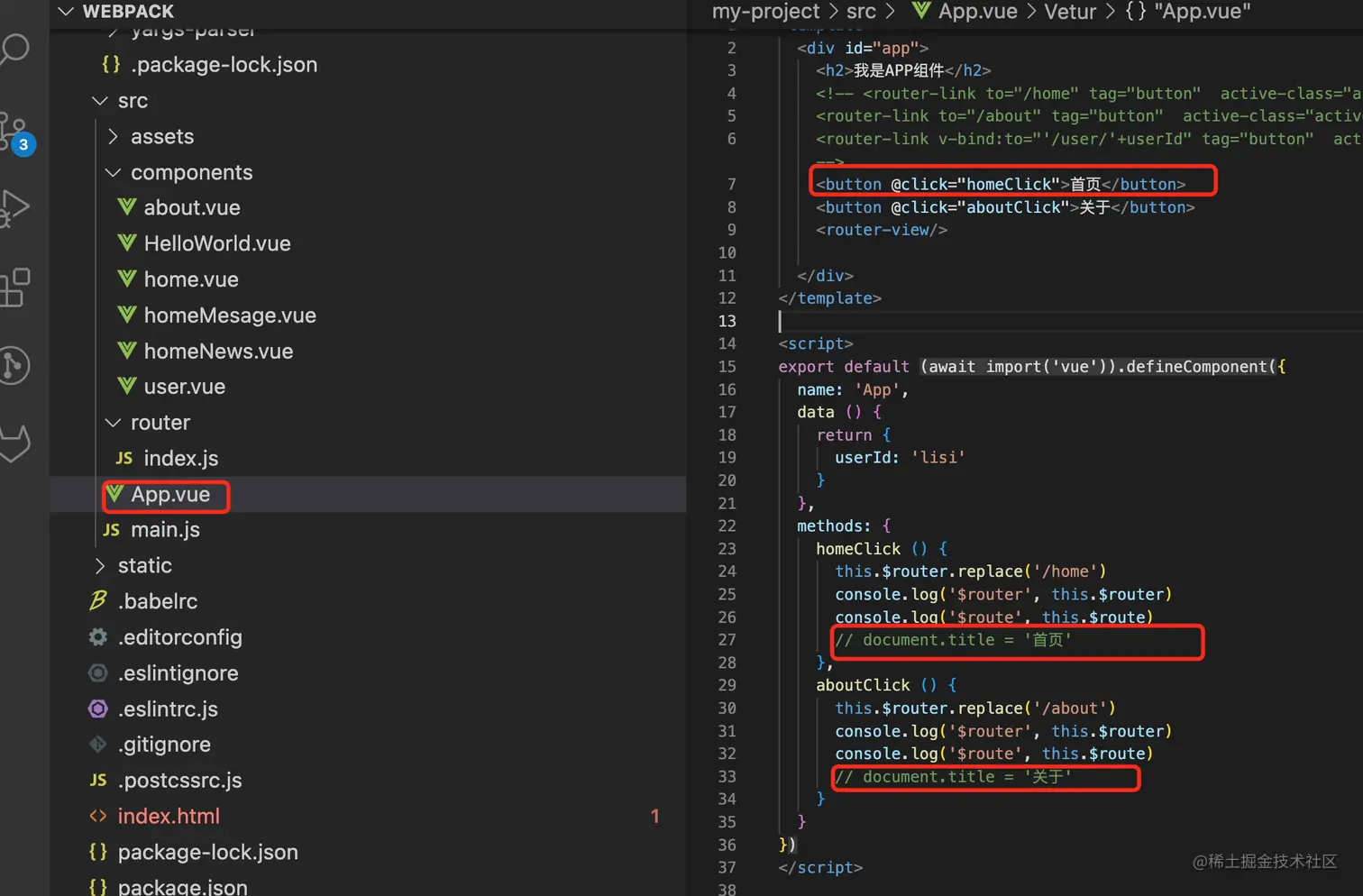
Task: Click the name: 'App' line
Action: [853, 389]
